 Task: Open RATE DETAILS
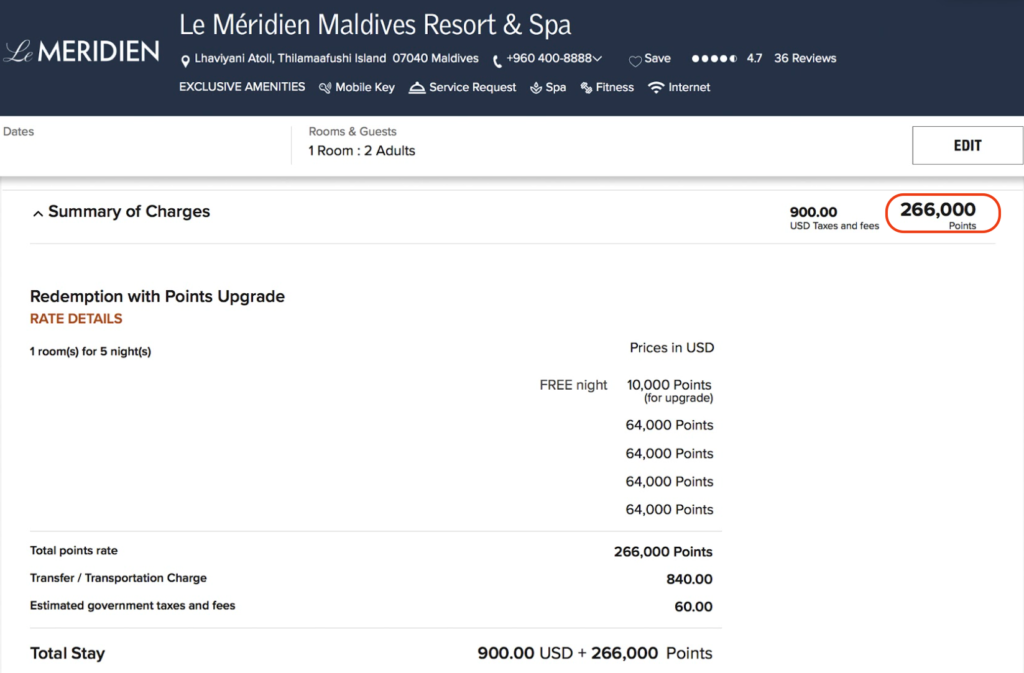click(76, 318)
